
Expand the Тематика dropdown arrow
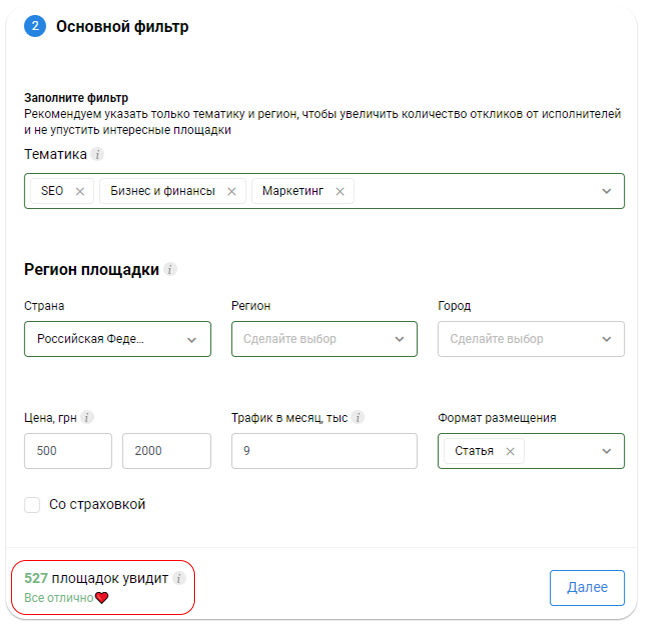pos(606,191)
